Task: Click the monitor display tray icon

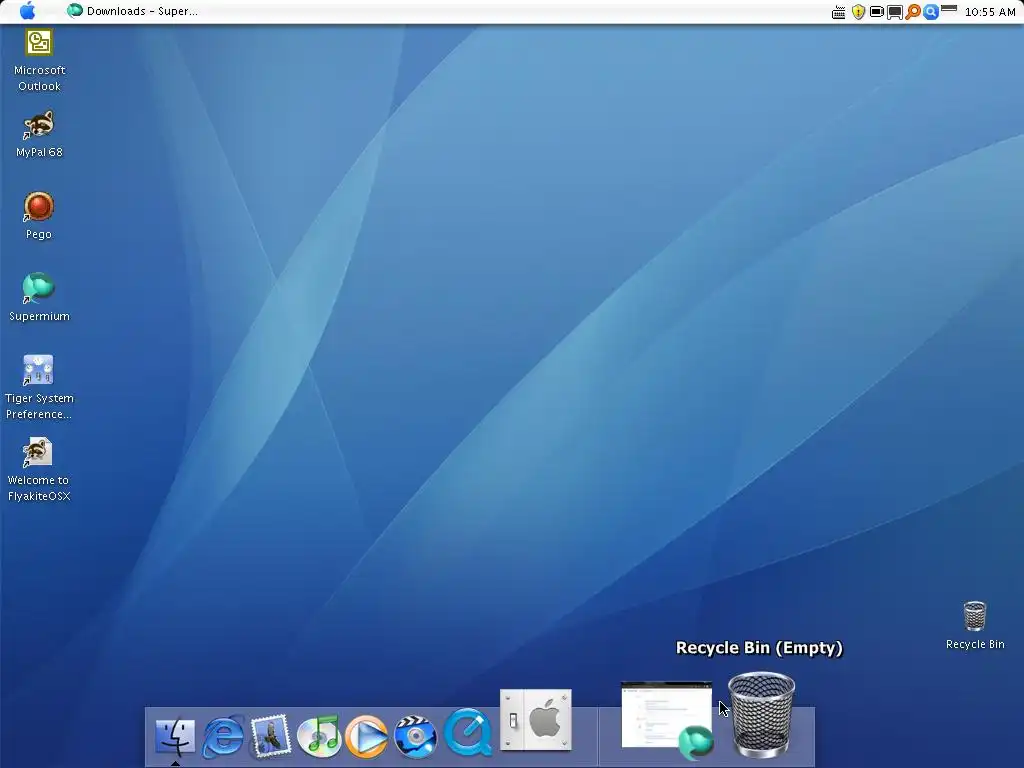Action: (x=895, y=12)
